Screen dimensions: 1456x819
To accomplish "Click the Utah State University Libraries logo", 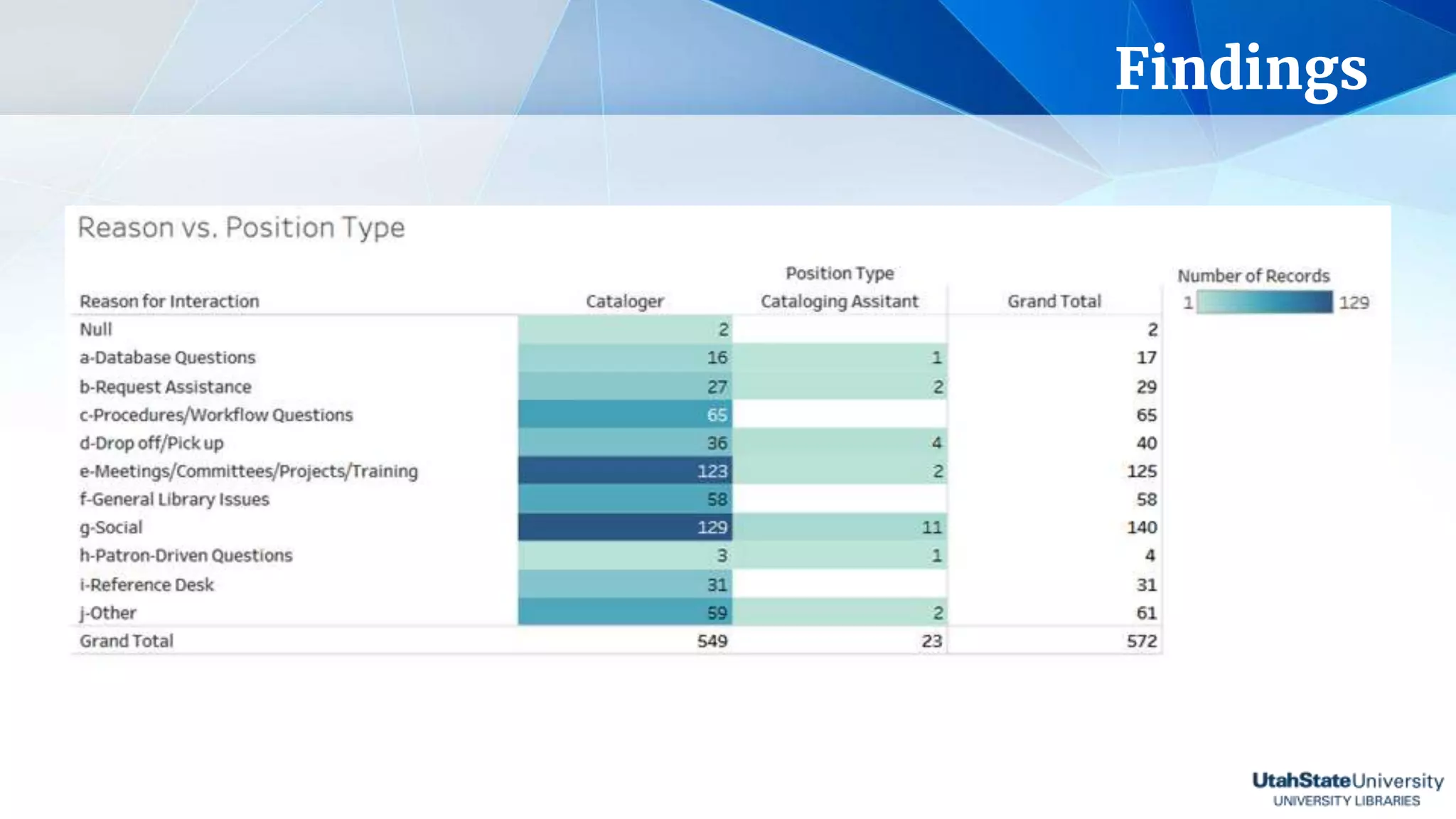I will (1347, 789).
